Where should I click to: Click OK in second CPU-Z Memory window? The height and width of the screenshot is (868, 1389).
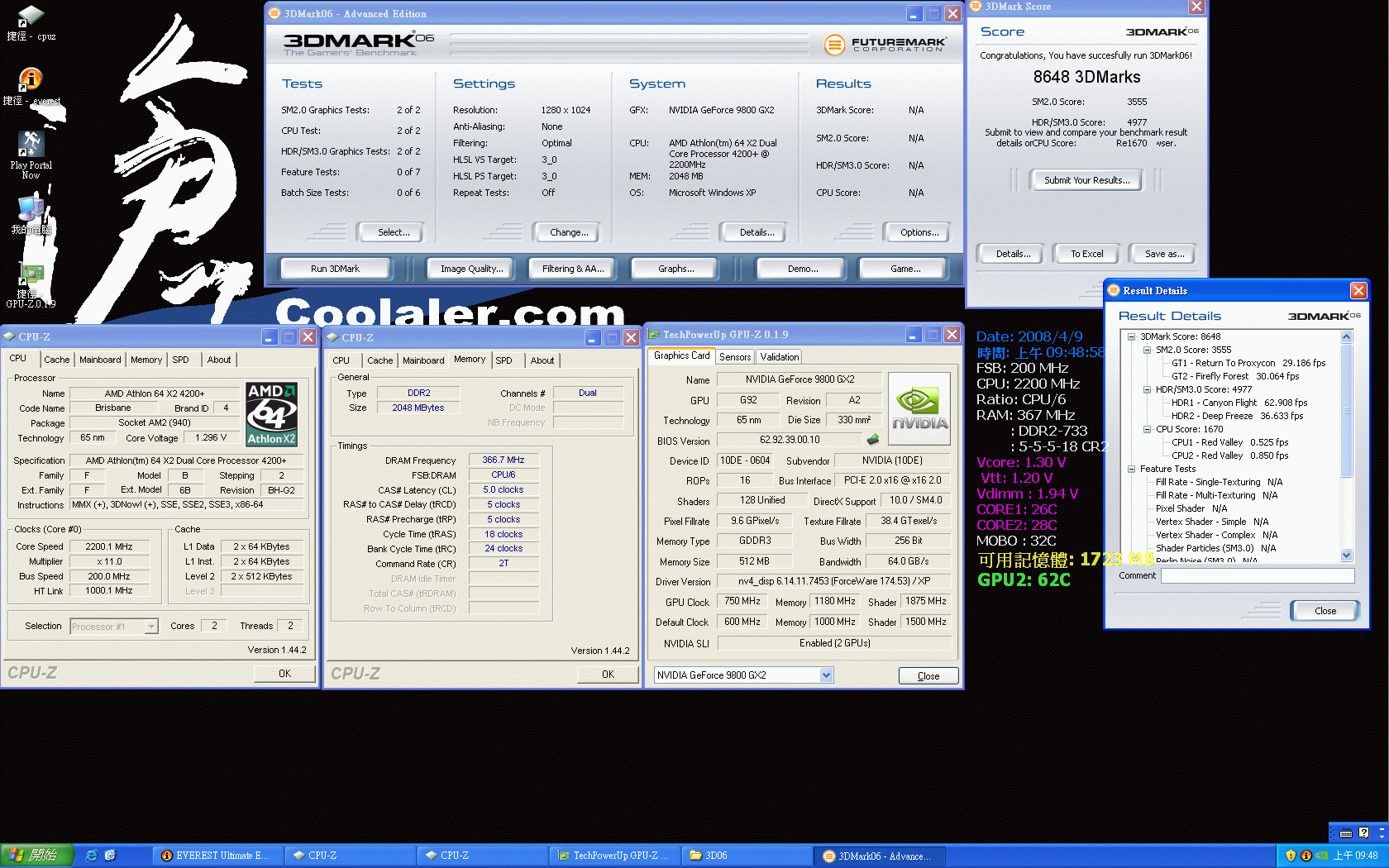coord(608,675)
